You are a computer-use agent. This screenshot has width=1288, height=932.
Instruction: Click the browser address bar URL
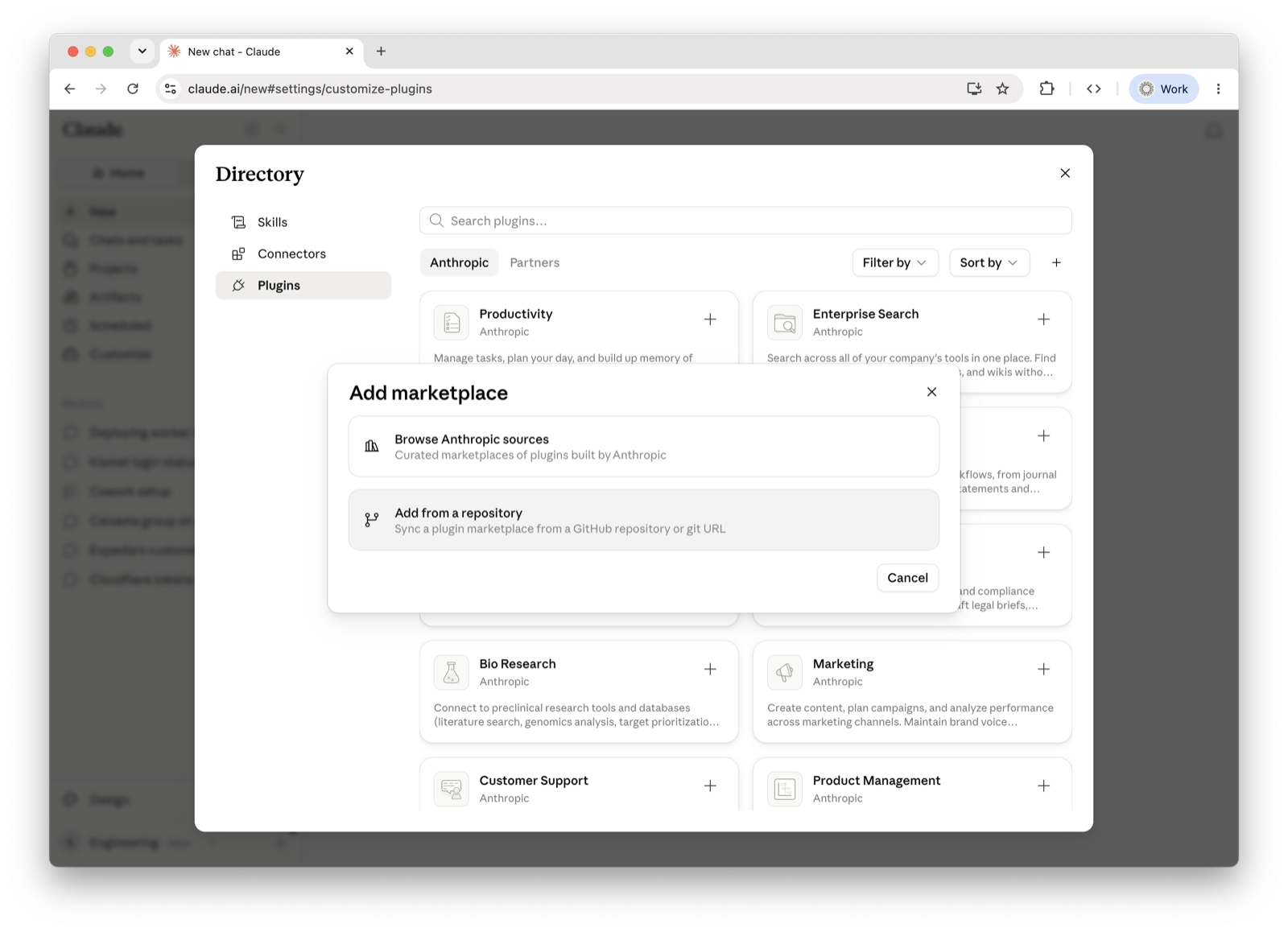(x=310, y=89)
